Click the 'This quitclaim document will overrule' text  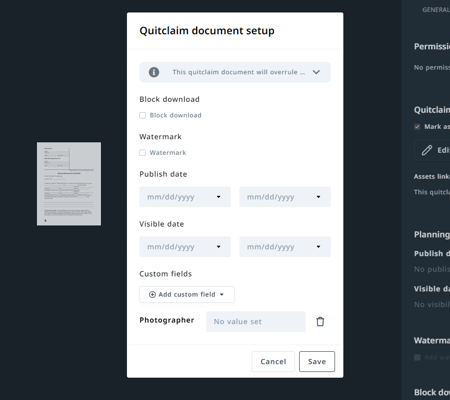point(238,72)
